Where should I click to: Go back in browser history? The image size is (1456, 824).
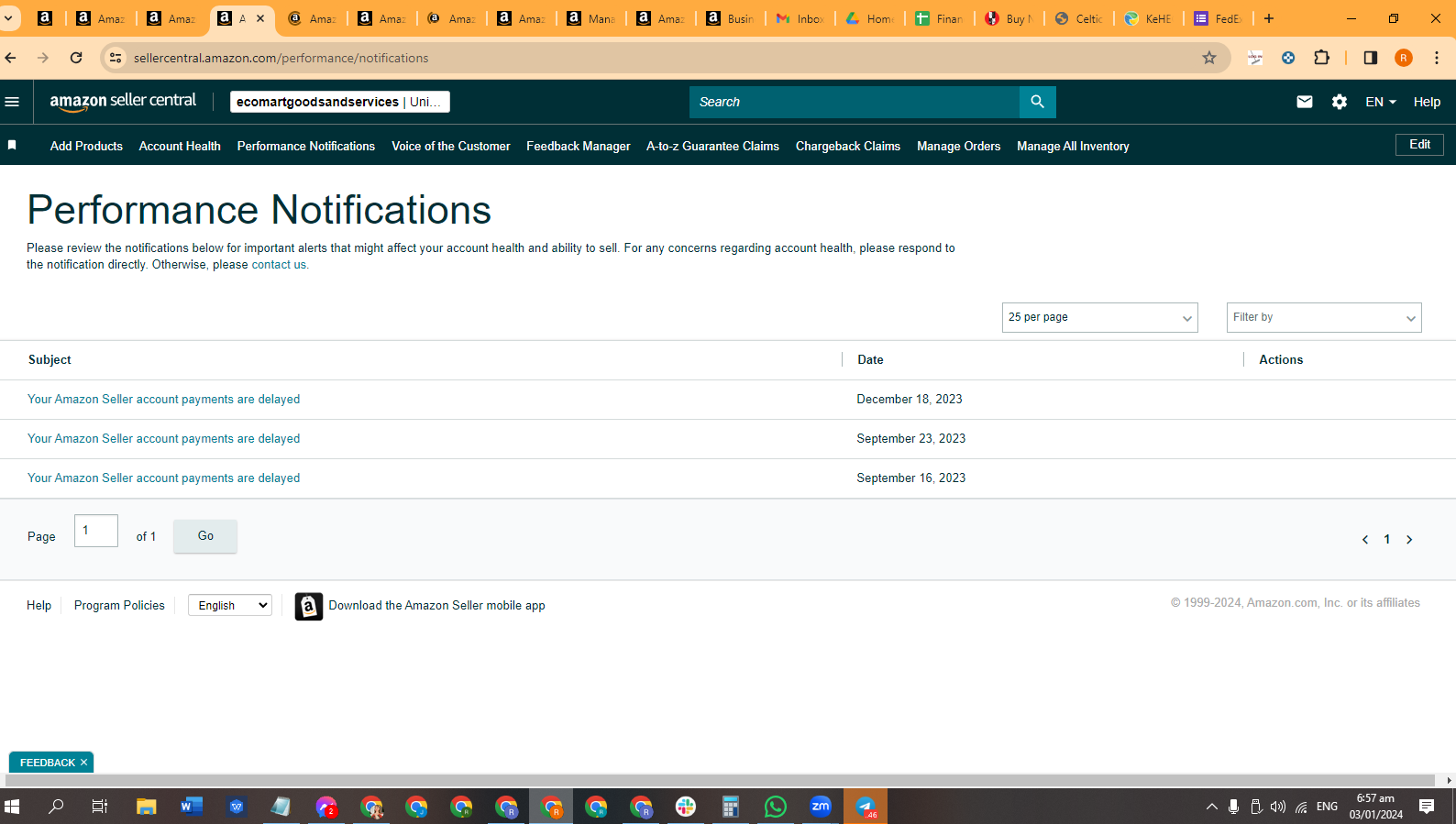tap(11, 58)
